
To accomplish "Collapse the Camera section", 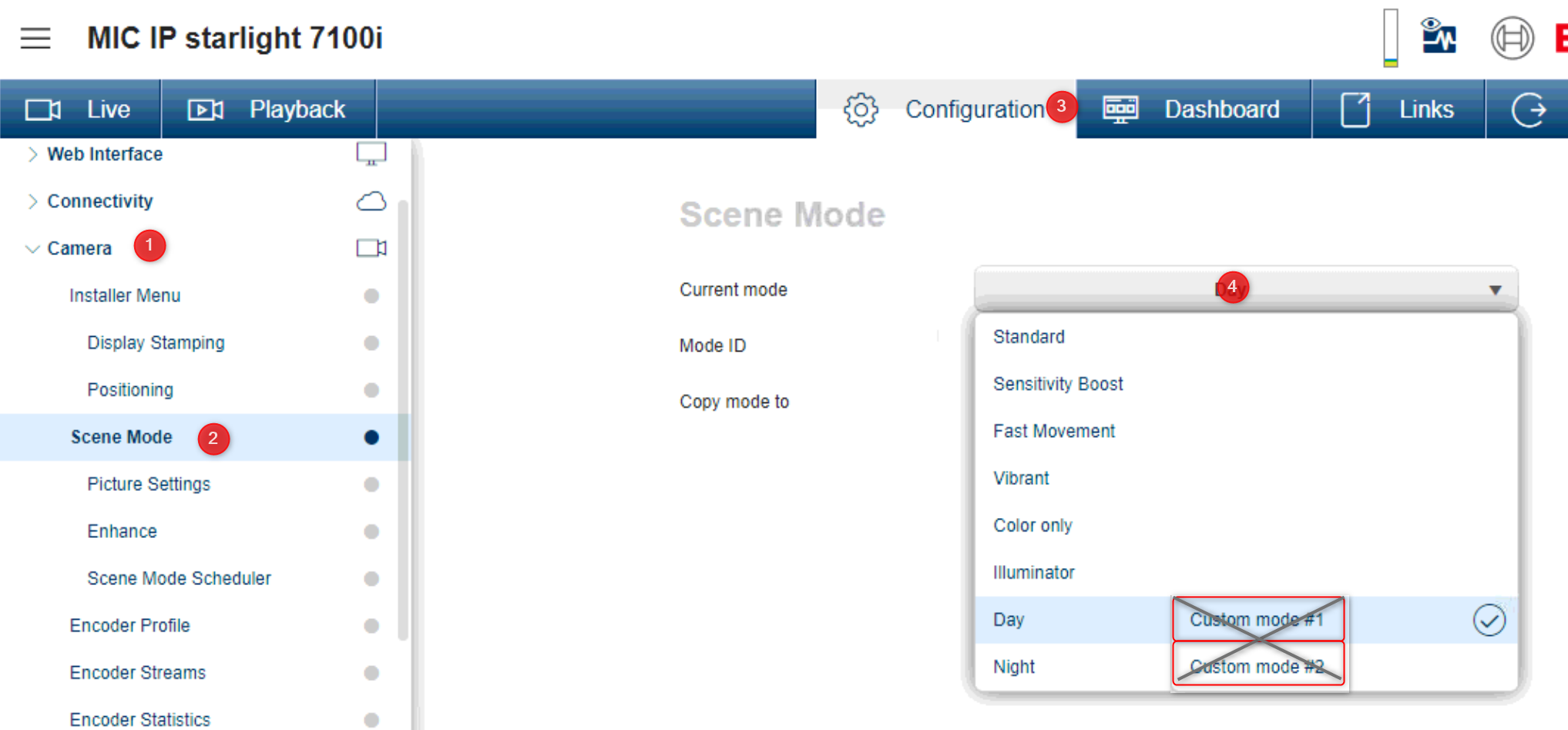I will [32, 249].
